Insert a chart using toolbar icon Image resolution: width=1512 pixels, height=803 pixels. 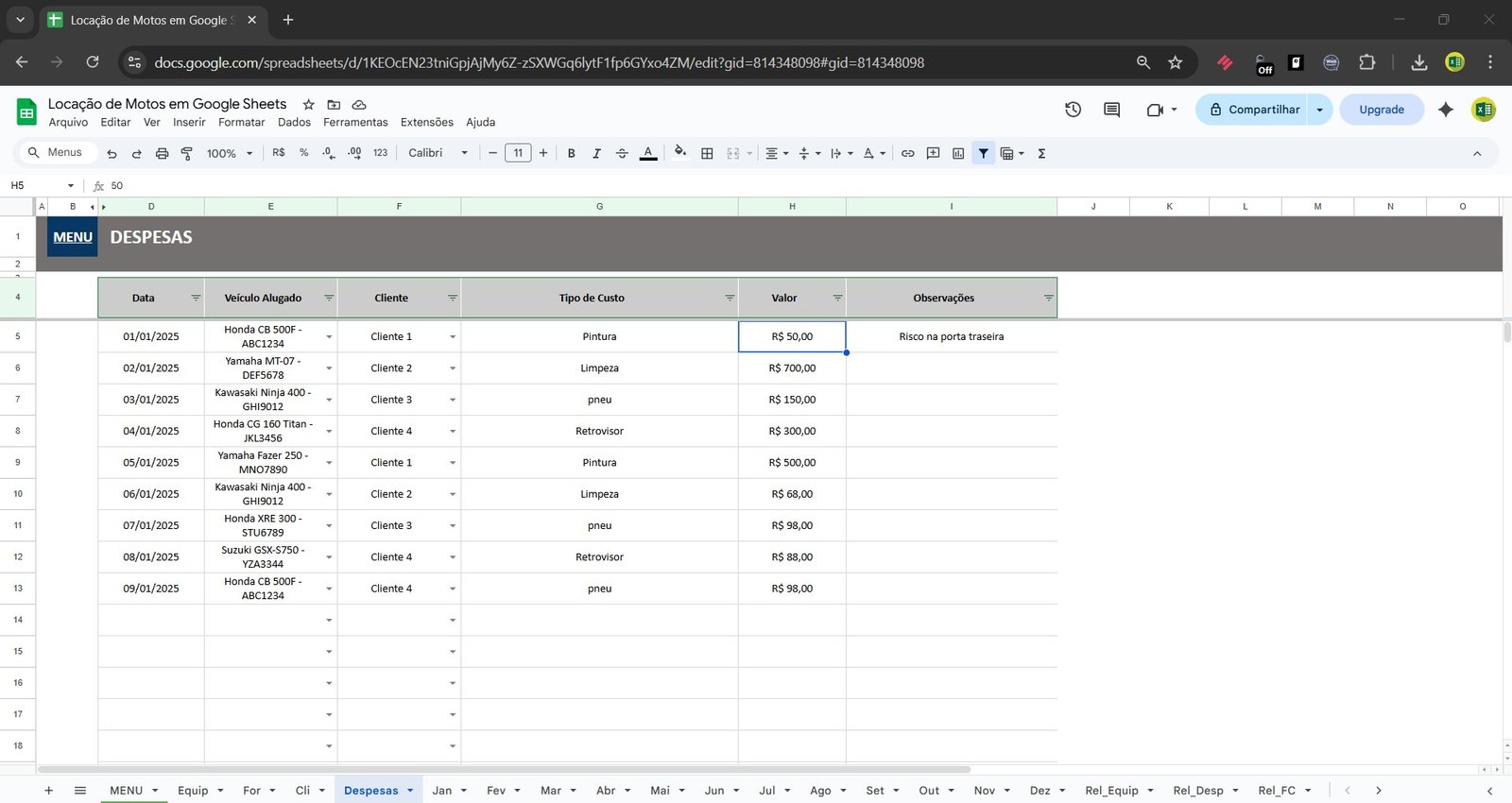(958, 153)
